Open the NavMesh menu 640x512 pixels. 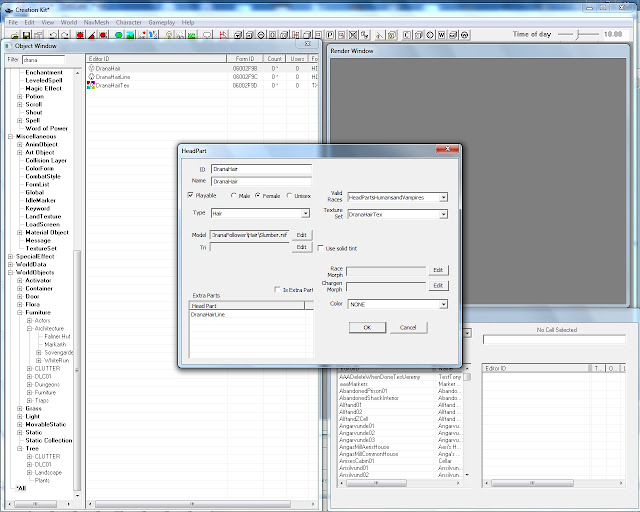pos(96,22)
